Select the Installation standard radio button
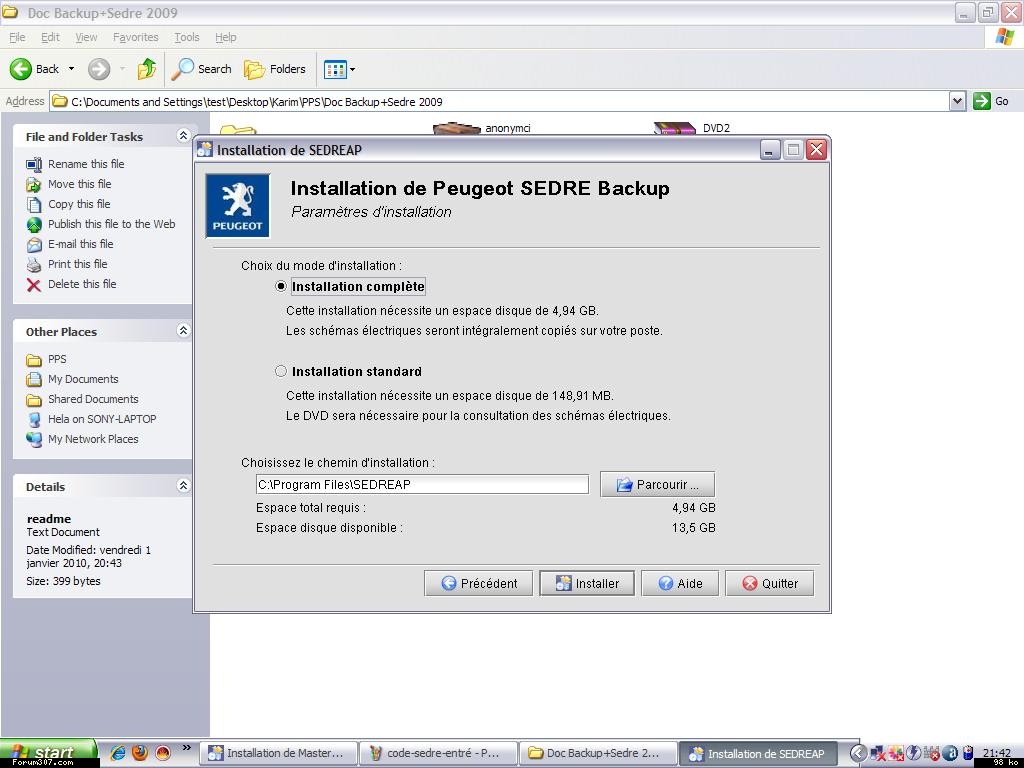1024x768 pixels. pos(281,371)
